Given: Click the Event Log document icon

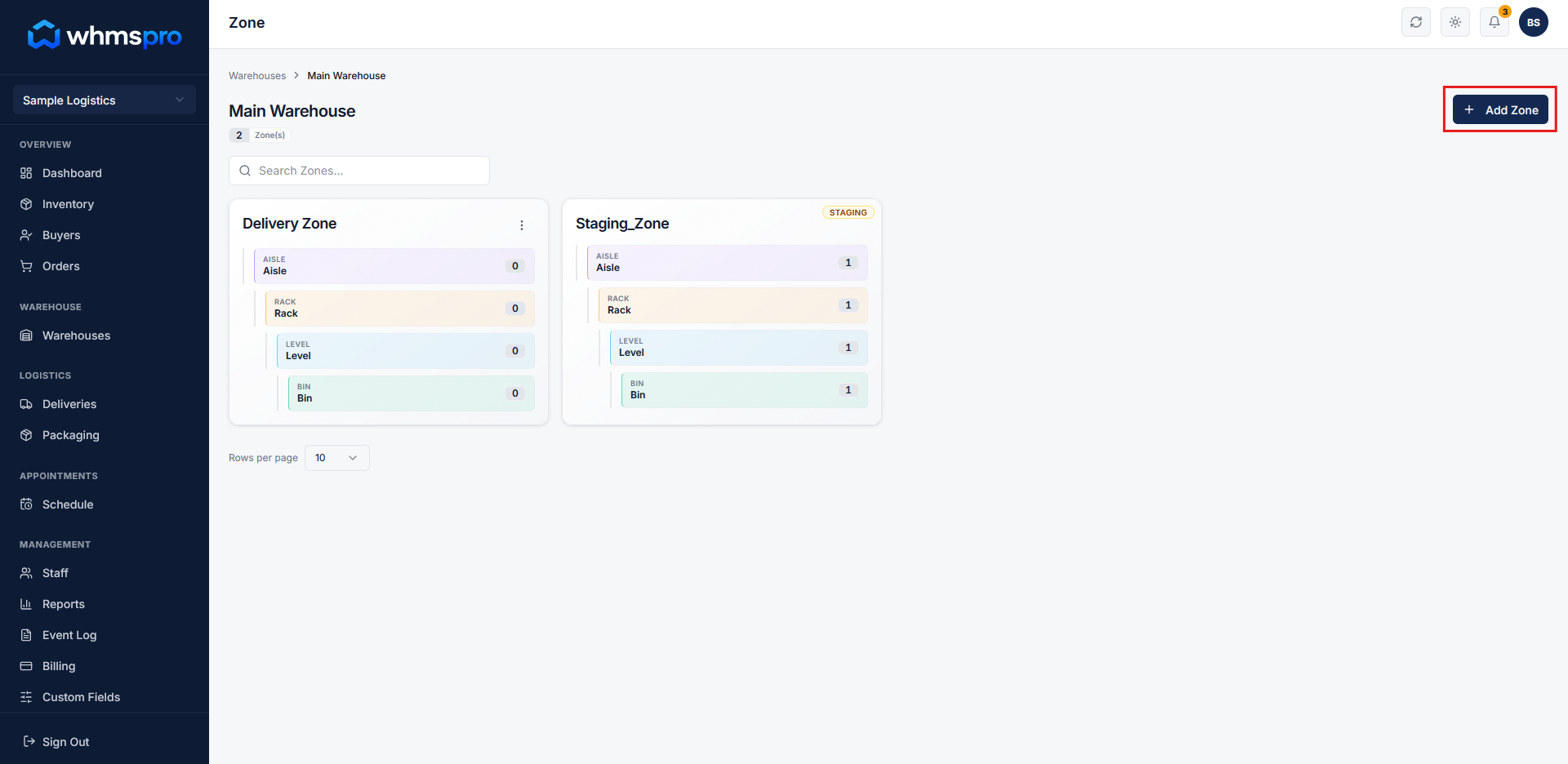Looking at the screenshot, I should click(26, 635).
